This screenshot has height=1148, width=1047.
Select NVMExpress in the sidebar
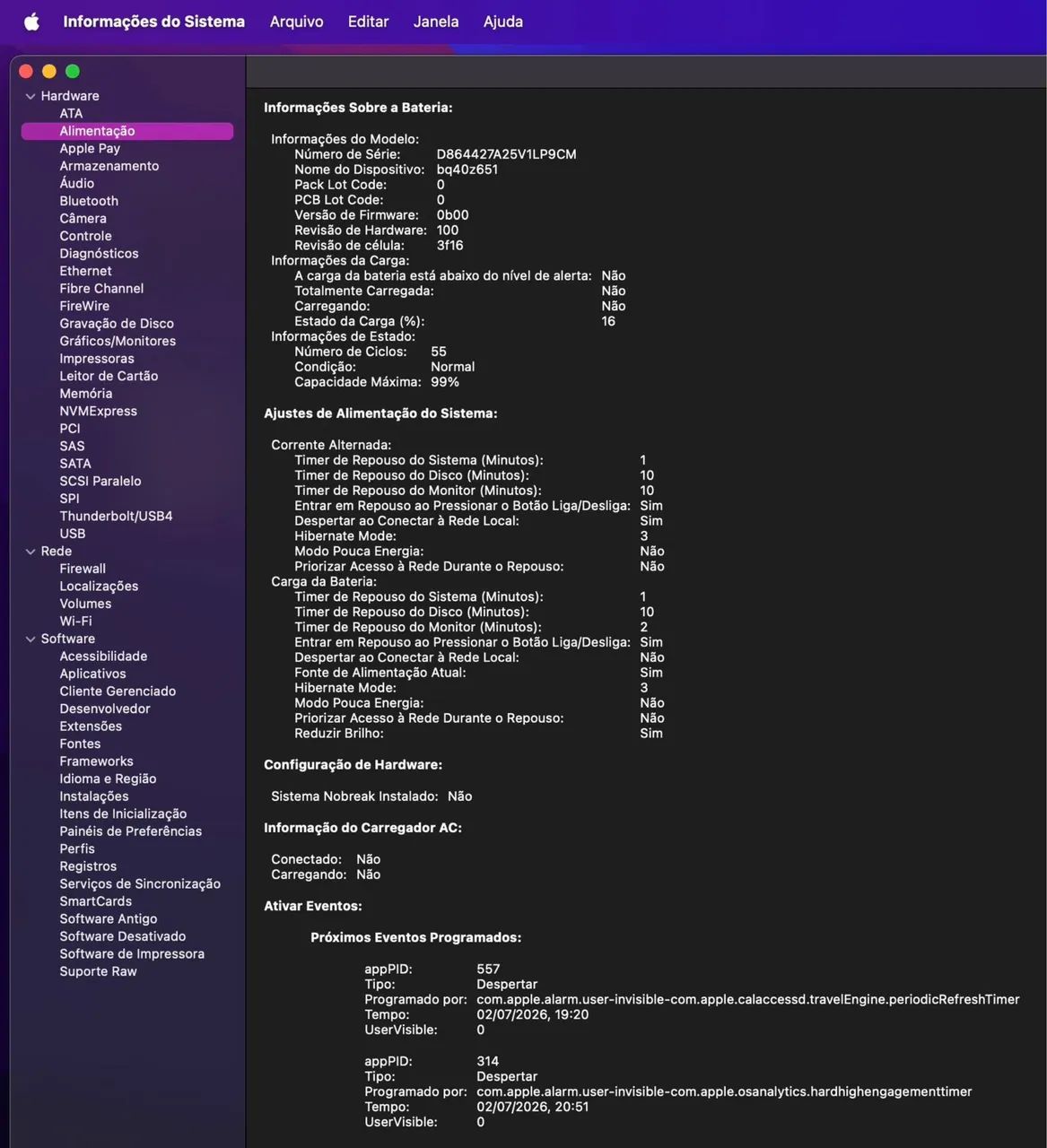[x=99, y=411]
